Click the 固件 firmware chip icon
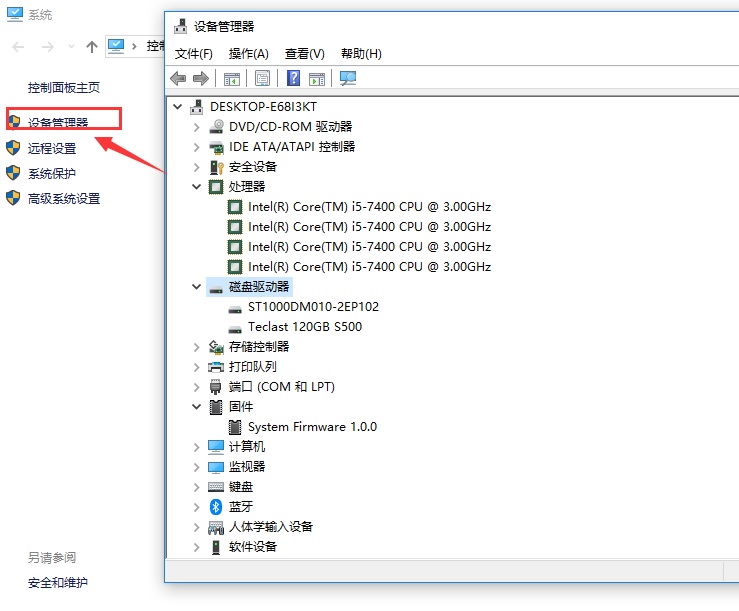This screenshot has height=611, width=739. point(216,406)
